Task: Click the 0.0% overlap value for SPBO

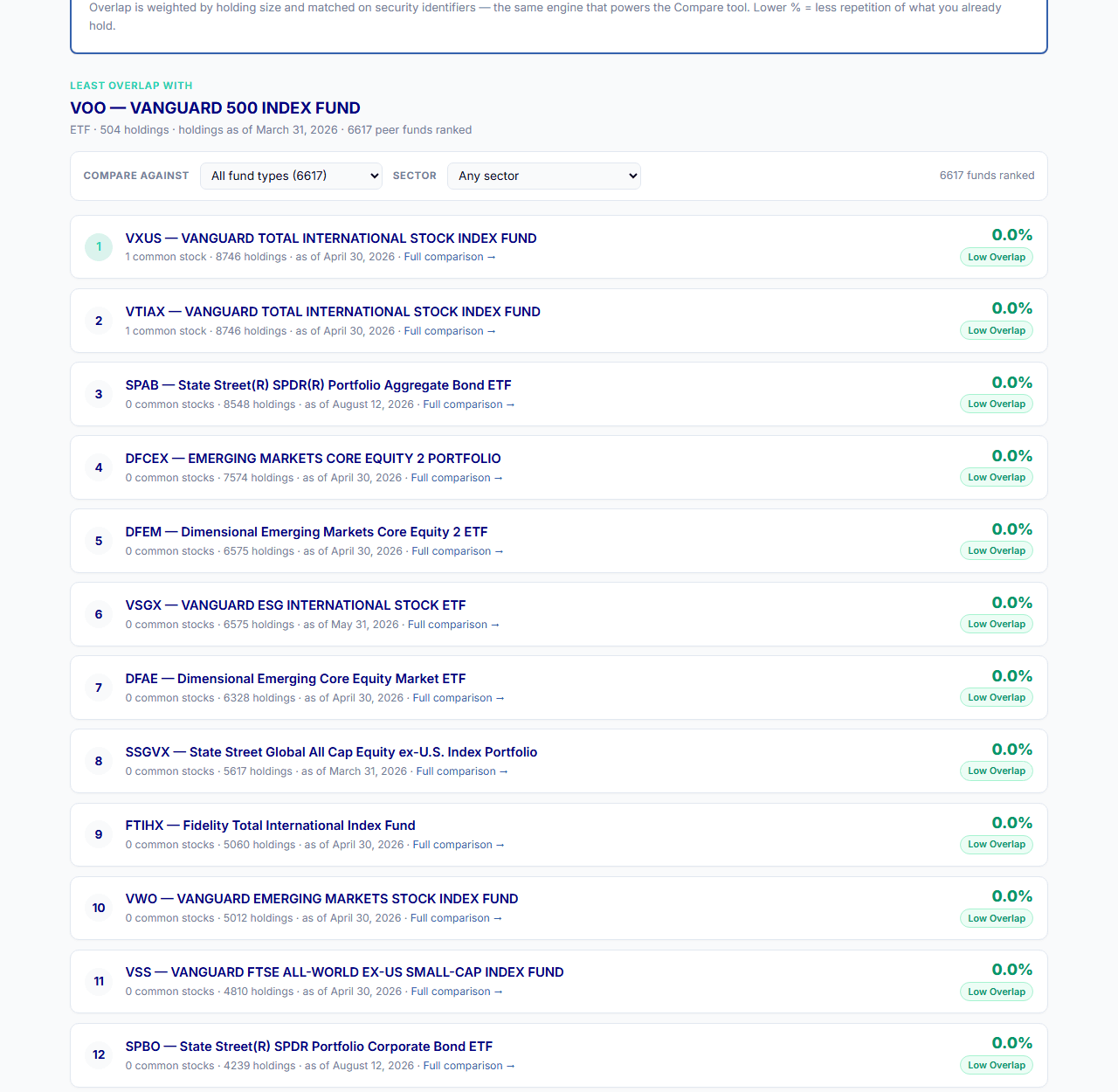Action: click(x=1012, y=1043)
